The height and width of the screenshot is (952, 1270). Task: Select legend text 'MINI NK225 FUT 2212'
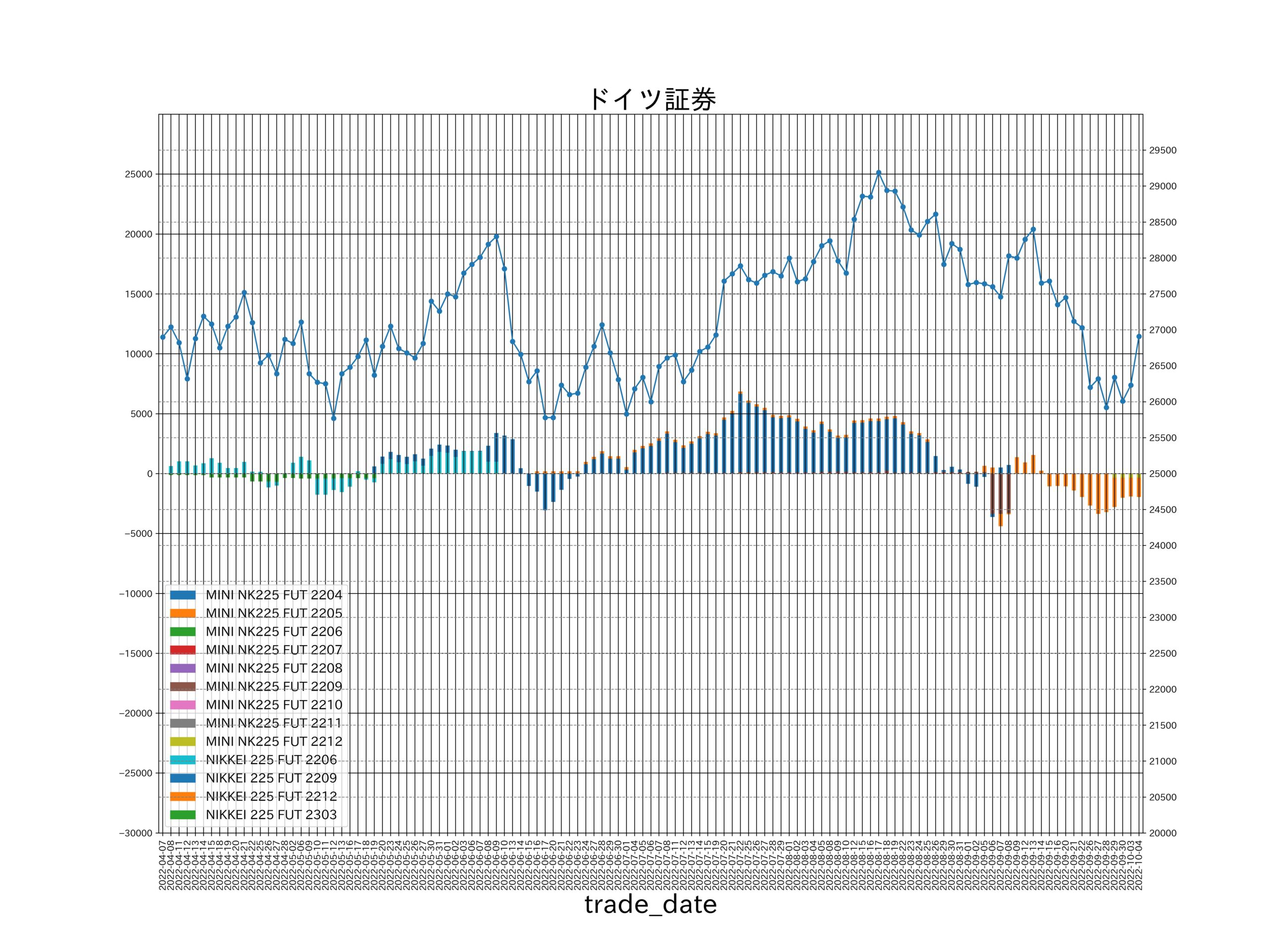[274, 742]
